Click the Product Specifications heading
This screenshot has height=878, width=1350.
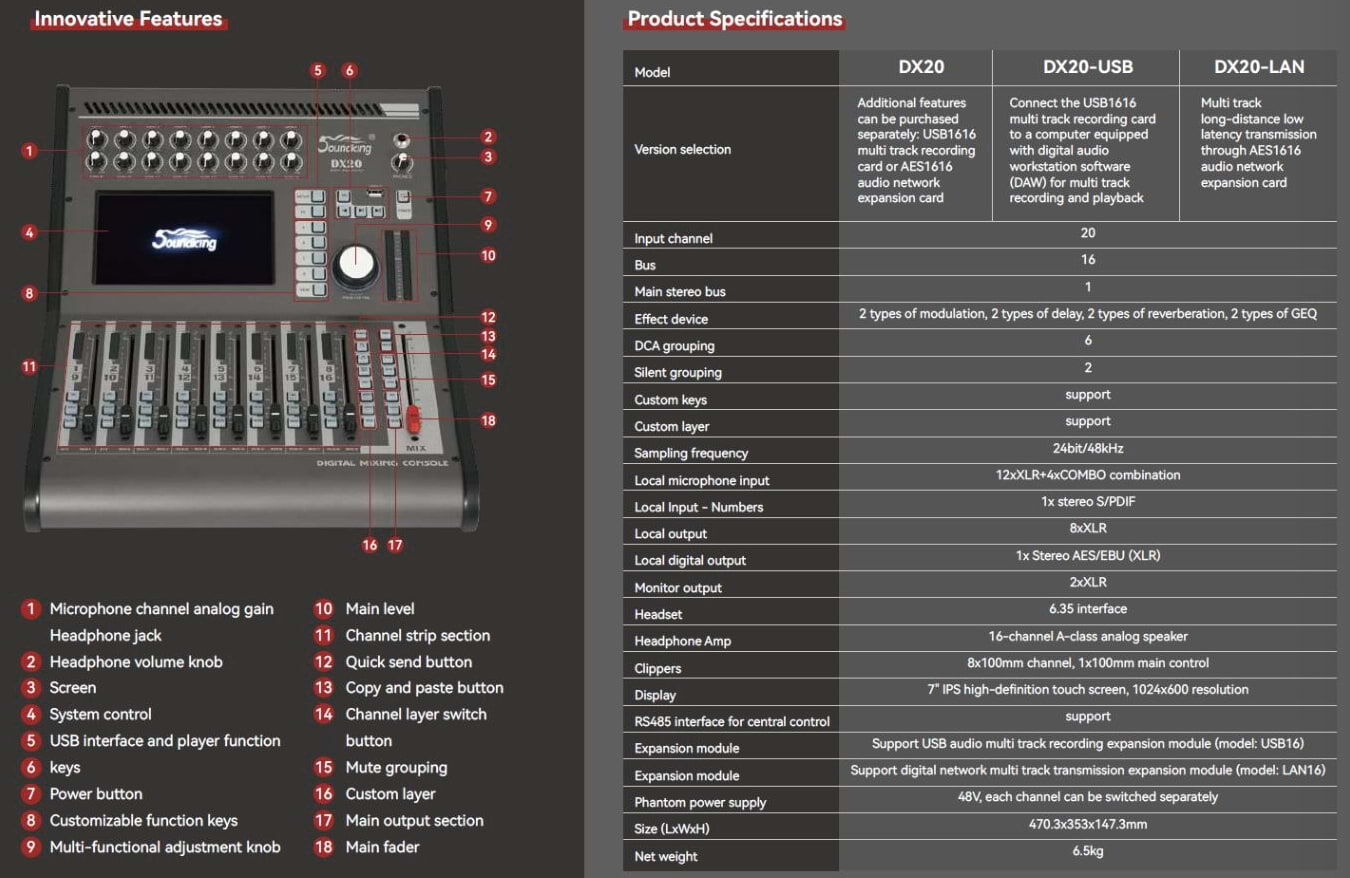click(734, 19)
